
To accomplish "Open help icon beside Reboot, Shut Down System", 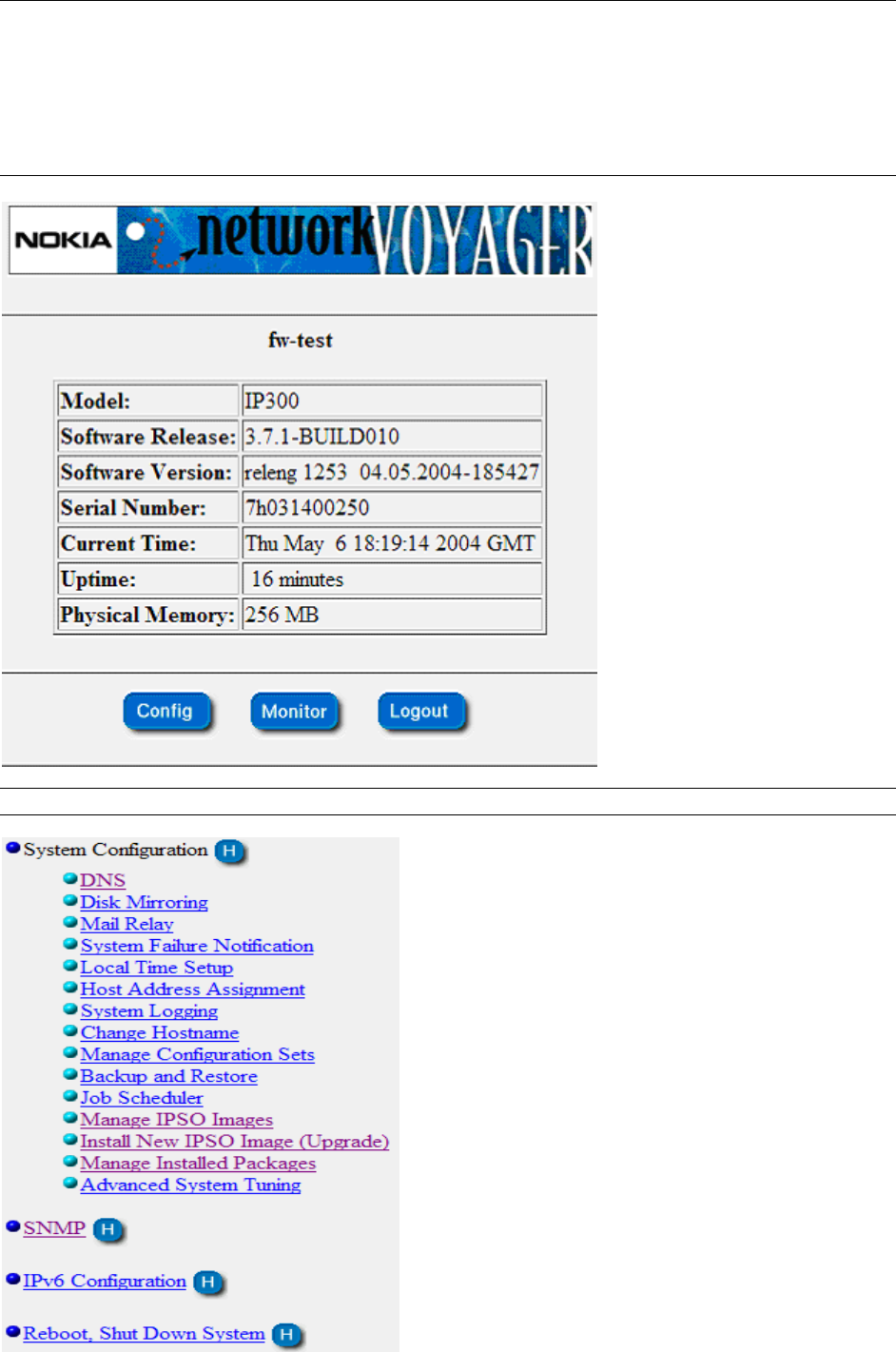I will (x=286, y=1335).
